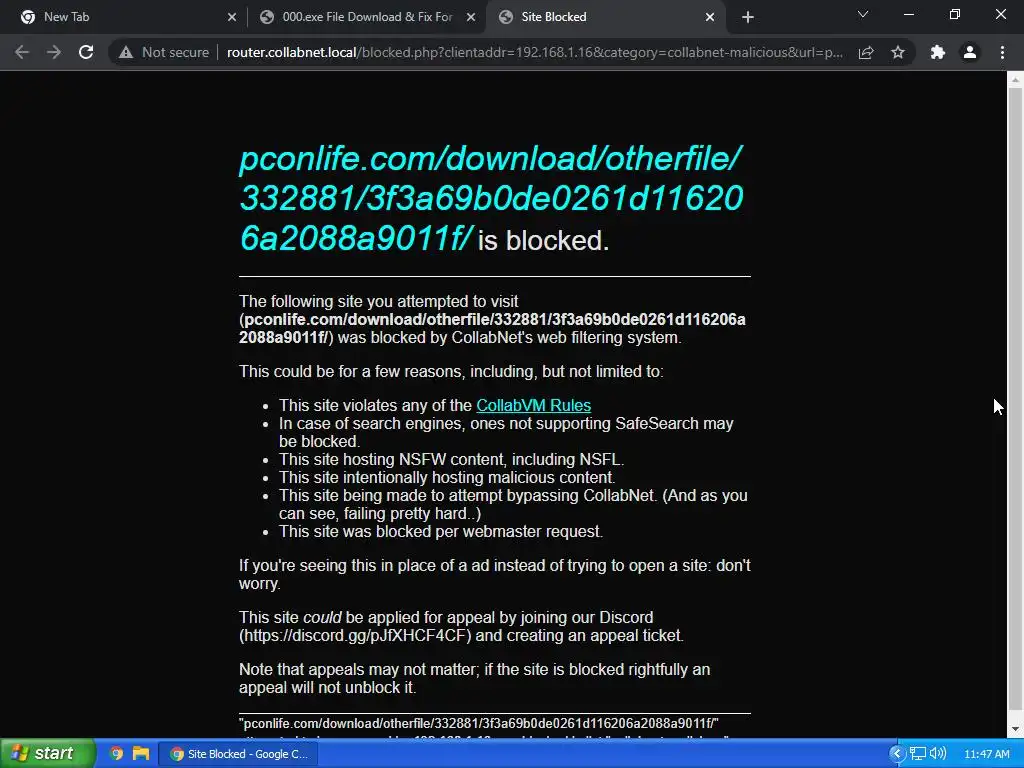The height and width of the screenshot is (768, 1024).
Task: Close the New Tab tab
Action: coord(232,17)
